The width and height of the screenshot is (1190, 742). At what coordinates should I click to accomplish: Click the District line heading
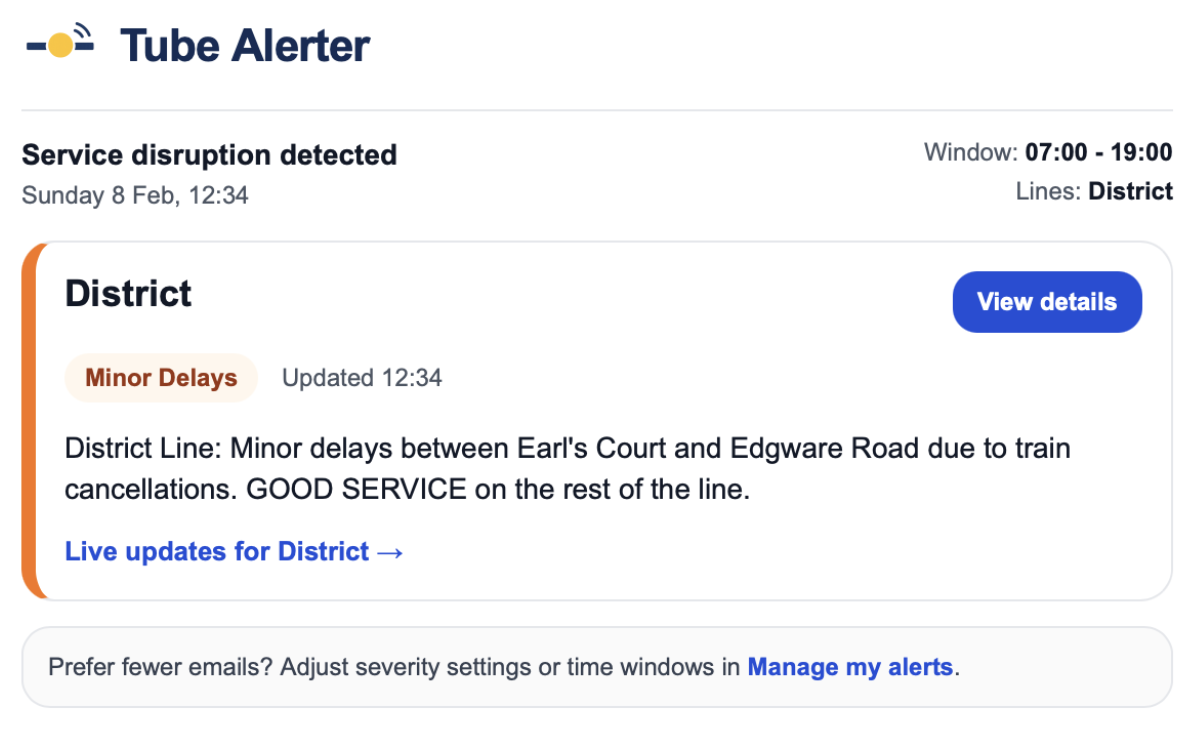coord(128,293)
